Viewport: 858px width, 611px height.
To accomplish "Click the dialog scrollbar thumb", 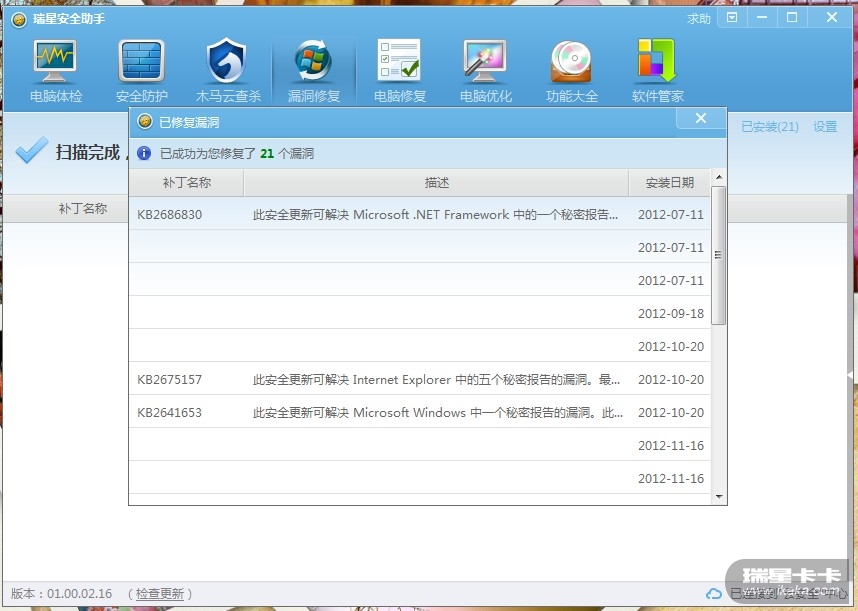I will 718,255.
